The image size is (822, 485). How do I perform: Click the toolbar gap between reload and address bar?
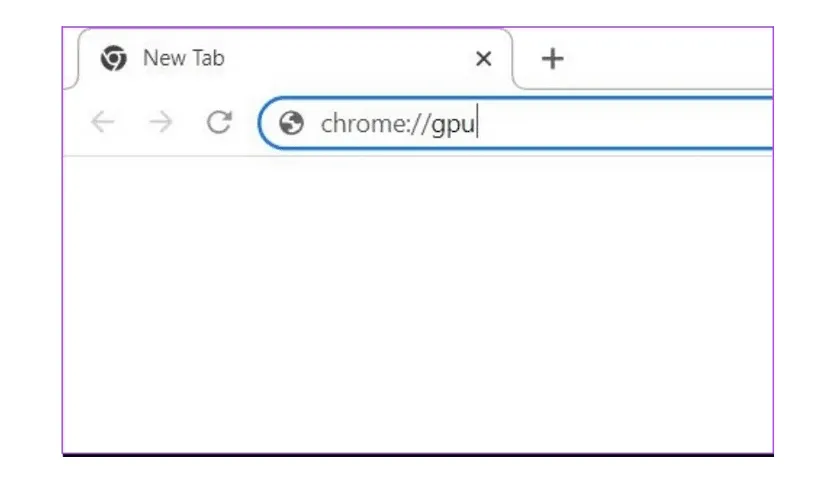click(247, 123)
